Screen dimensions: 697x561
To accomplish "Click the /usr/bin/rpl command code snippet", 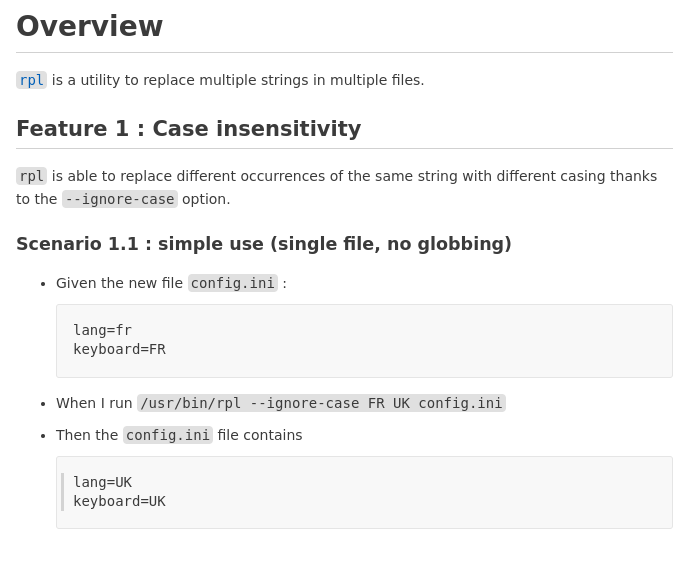I will [x=321, y=403].
